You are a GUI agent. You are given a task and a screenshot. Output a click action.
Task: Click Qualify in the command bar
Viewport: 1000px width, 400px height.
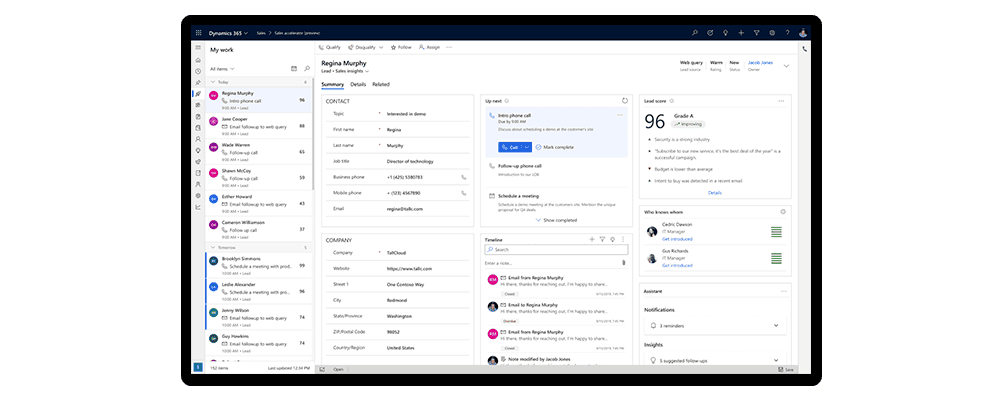(330, 47)
